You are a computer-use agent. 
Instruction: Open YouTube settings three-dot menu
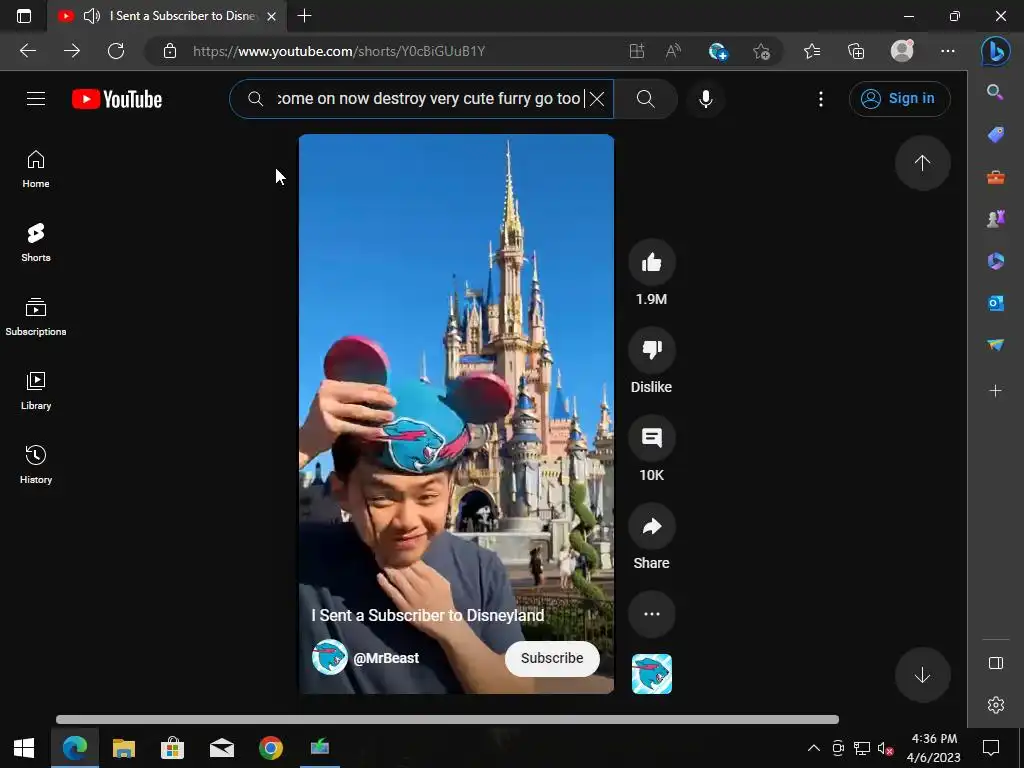click(821, 99)
